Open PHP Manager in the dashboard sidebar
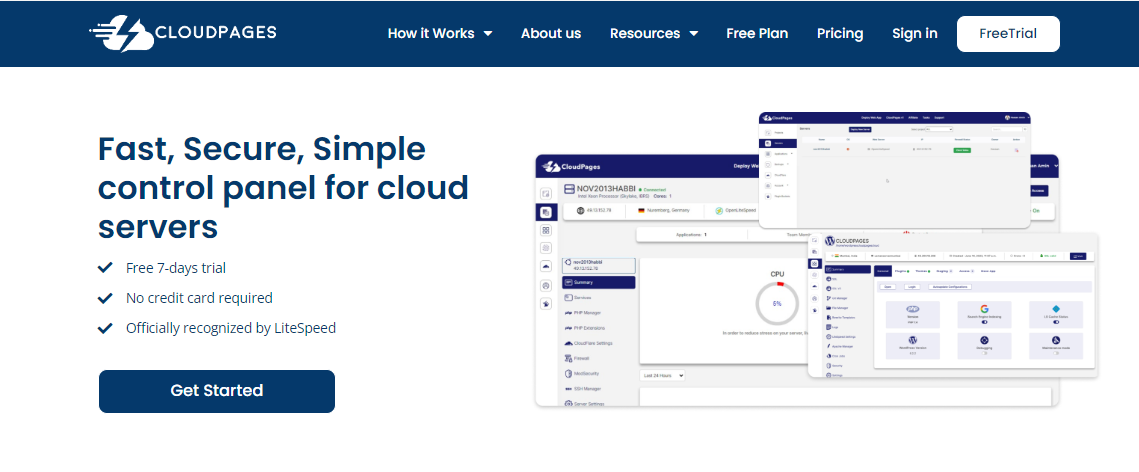 [582, 313]
